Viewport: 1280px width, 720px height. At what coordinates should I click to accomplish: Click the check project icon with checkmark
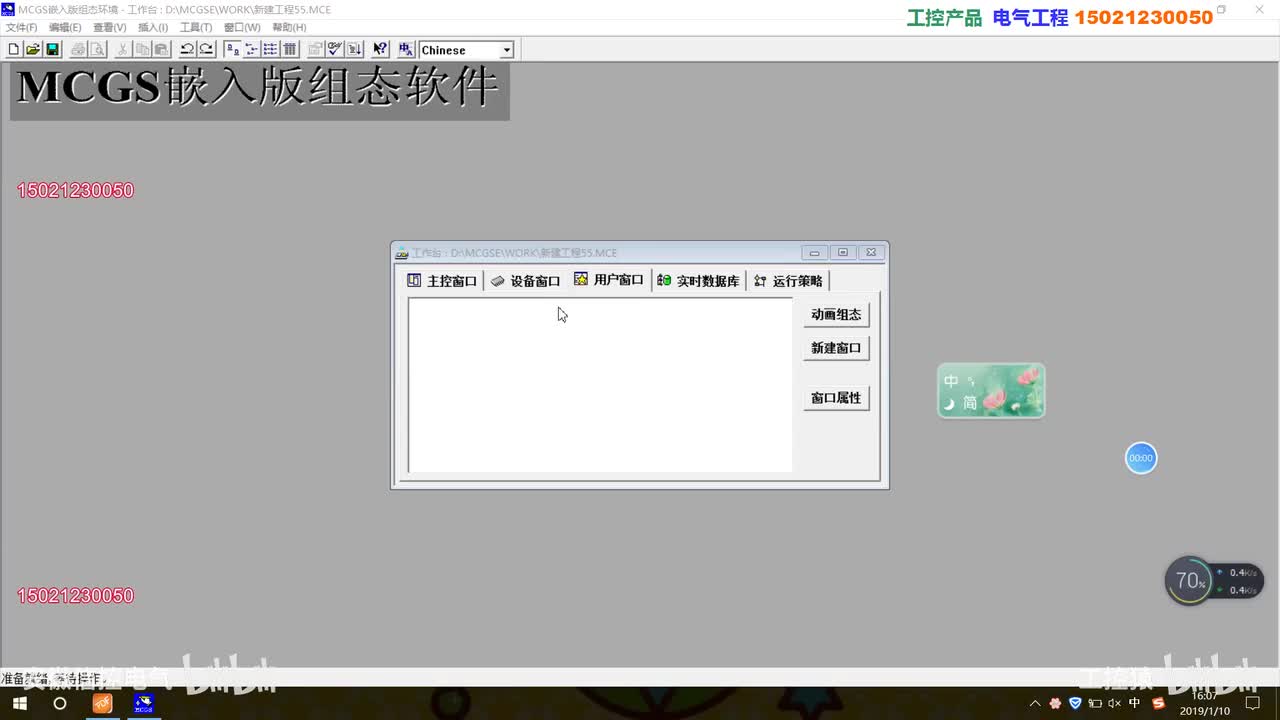pyautogui.click(x=335, y=49)
